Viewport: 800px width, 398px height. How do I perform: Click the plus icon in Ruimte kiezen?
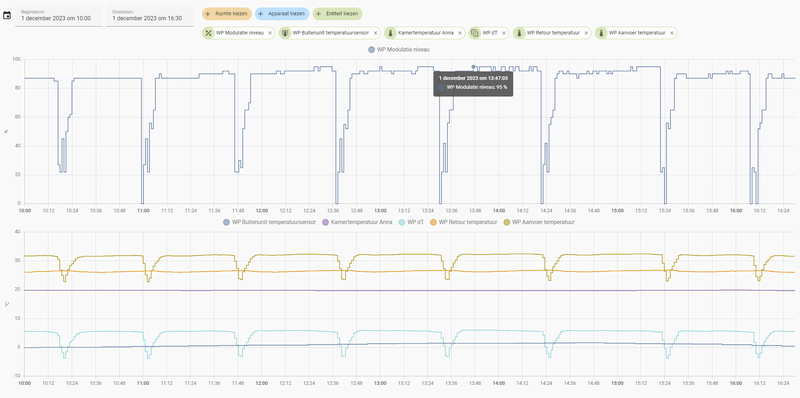tap(208, 14)
